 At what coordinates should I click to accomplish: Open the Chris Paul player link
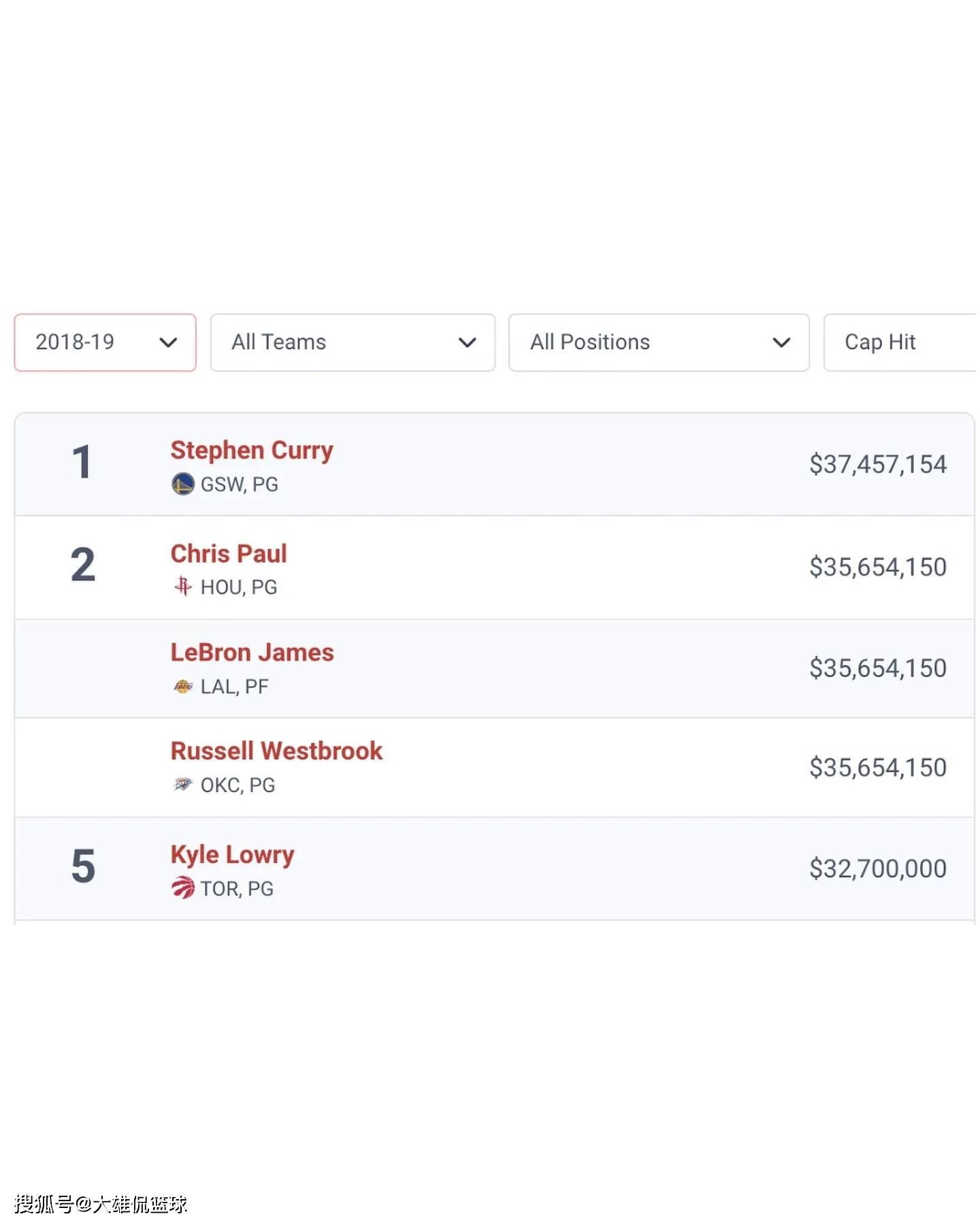tap(229, 553)
